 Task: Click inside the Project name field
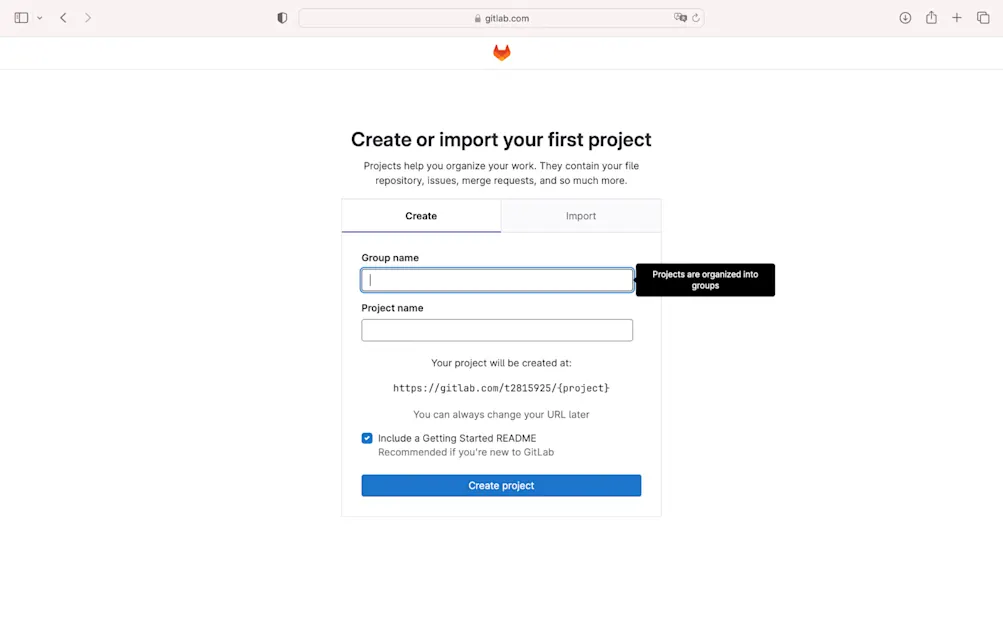497,330
